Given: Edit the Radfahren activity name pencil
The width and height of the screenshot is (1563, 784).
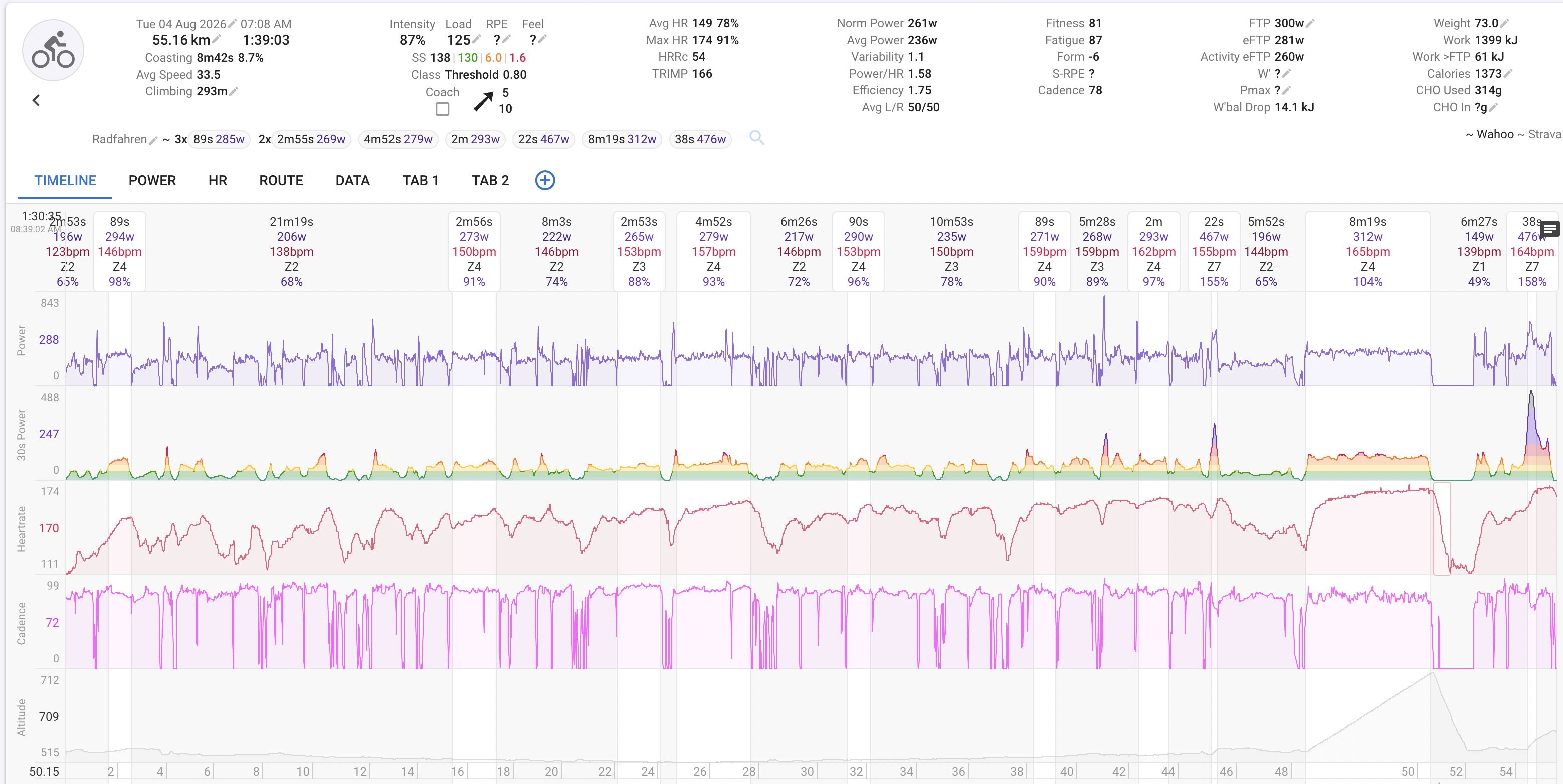Looking at the screenshot, I should [153, 140].
